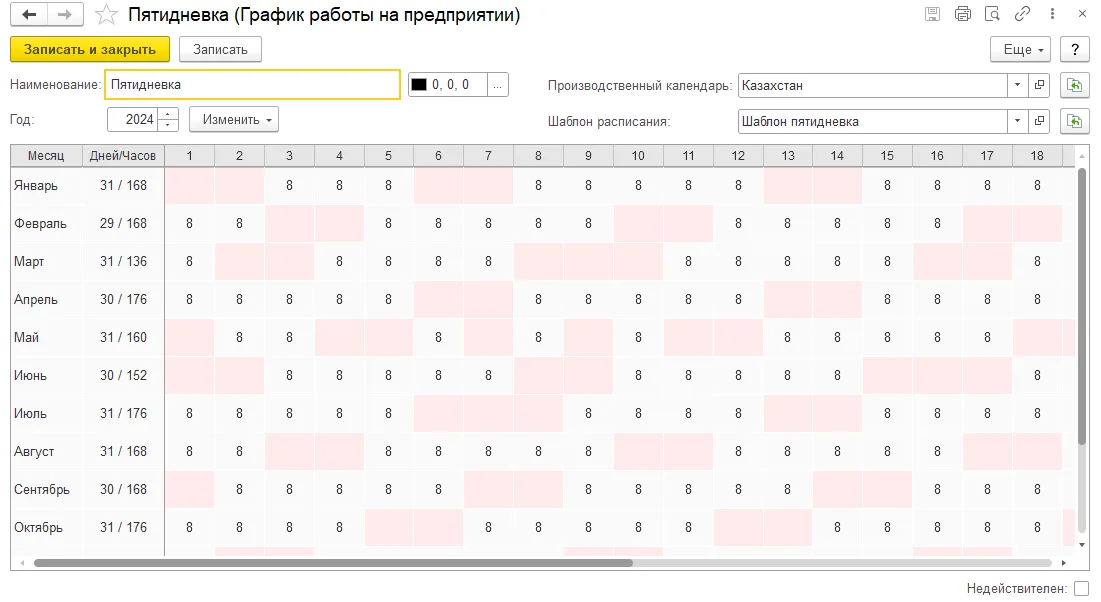Select the Август row

tap(543, 451)
